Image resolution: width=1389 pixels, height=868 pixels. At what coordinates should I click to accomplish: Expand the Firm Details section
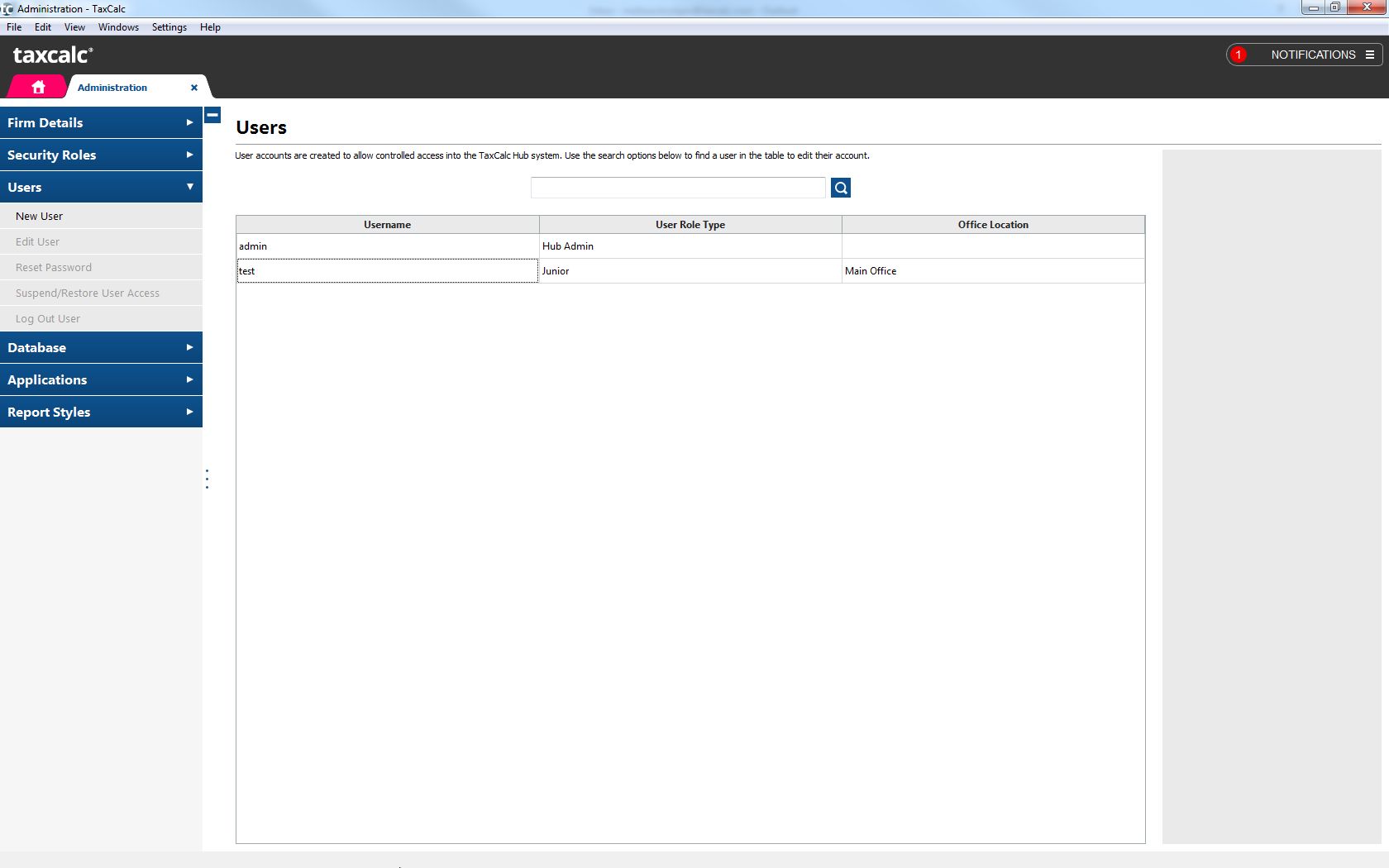point(101,122)
